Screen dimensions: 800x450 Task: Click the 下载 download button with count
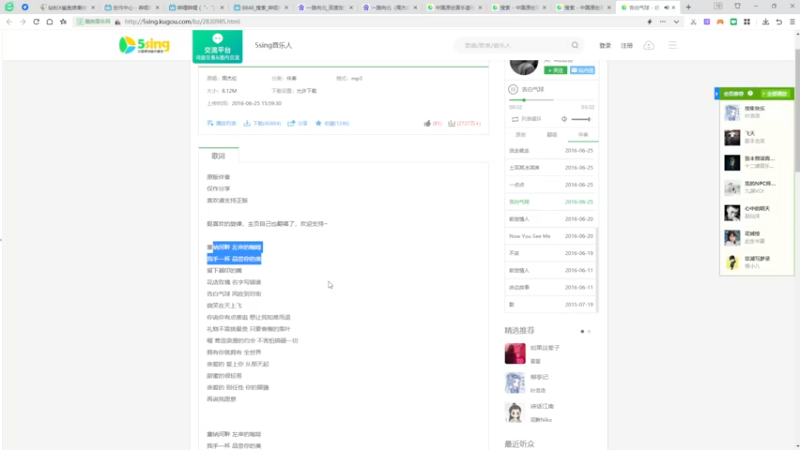click(x=262, y=123)
